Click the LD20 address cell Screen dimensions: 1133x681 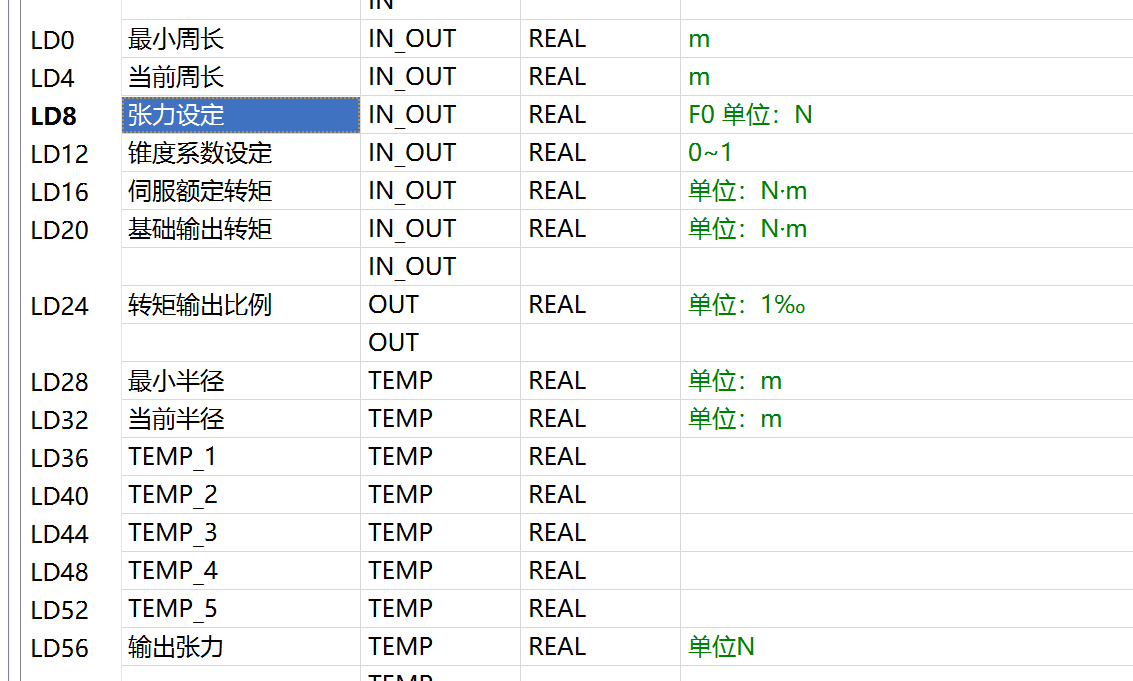pos(59,230)
